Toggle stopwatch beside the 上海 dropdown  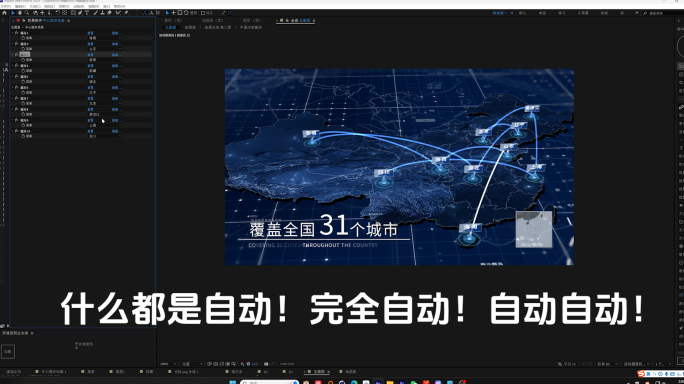[x=23, y=125]
